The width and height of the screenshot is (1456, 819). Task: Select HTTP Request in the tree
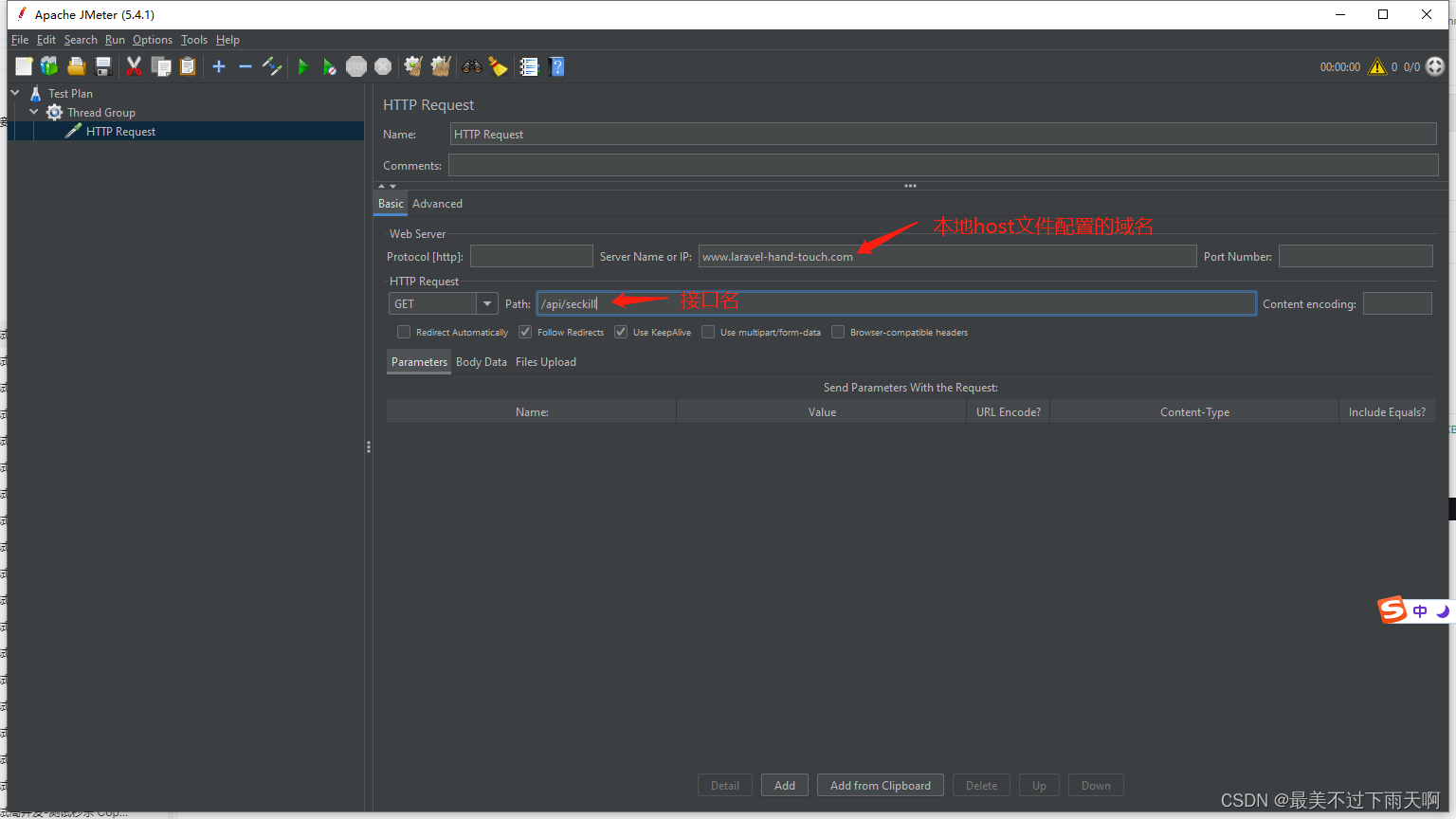click(120, 131)
